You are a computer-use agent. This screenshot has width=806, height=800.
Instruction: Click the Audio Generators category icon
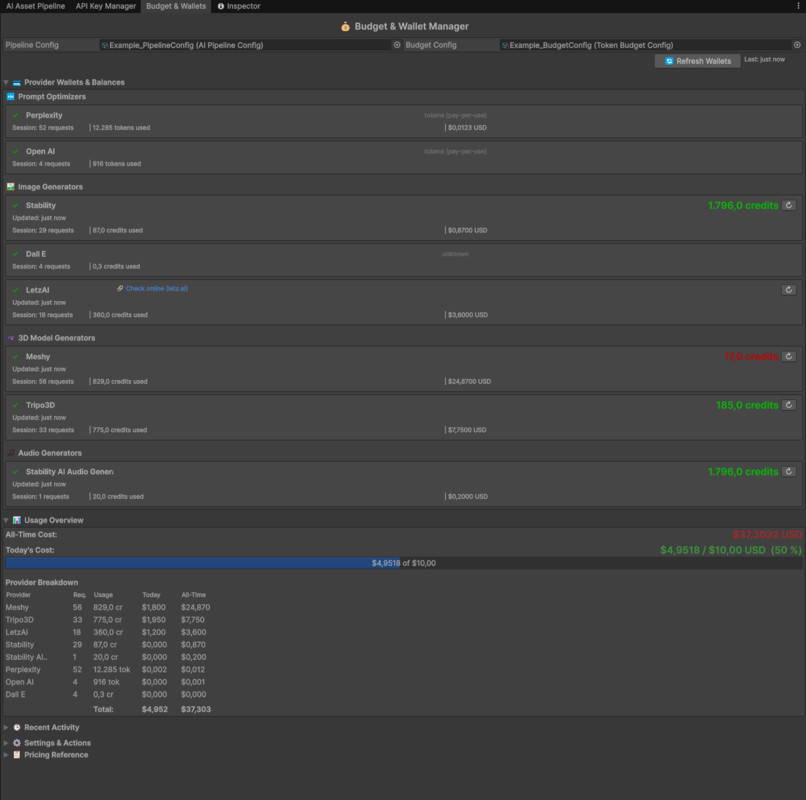click(x=10, y=453)
